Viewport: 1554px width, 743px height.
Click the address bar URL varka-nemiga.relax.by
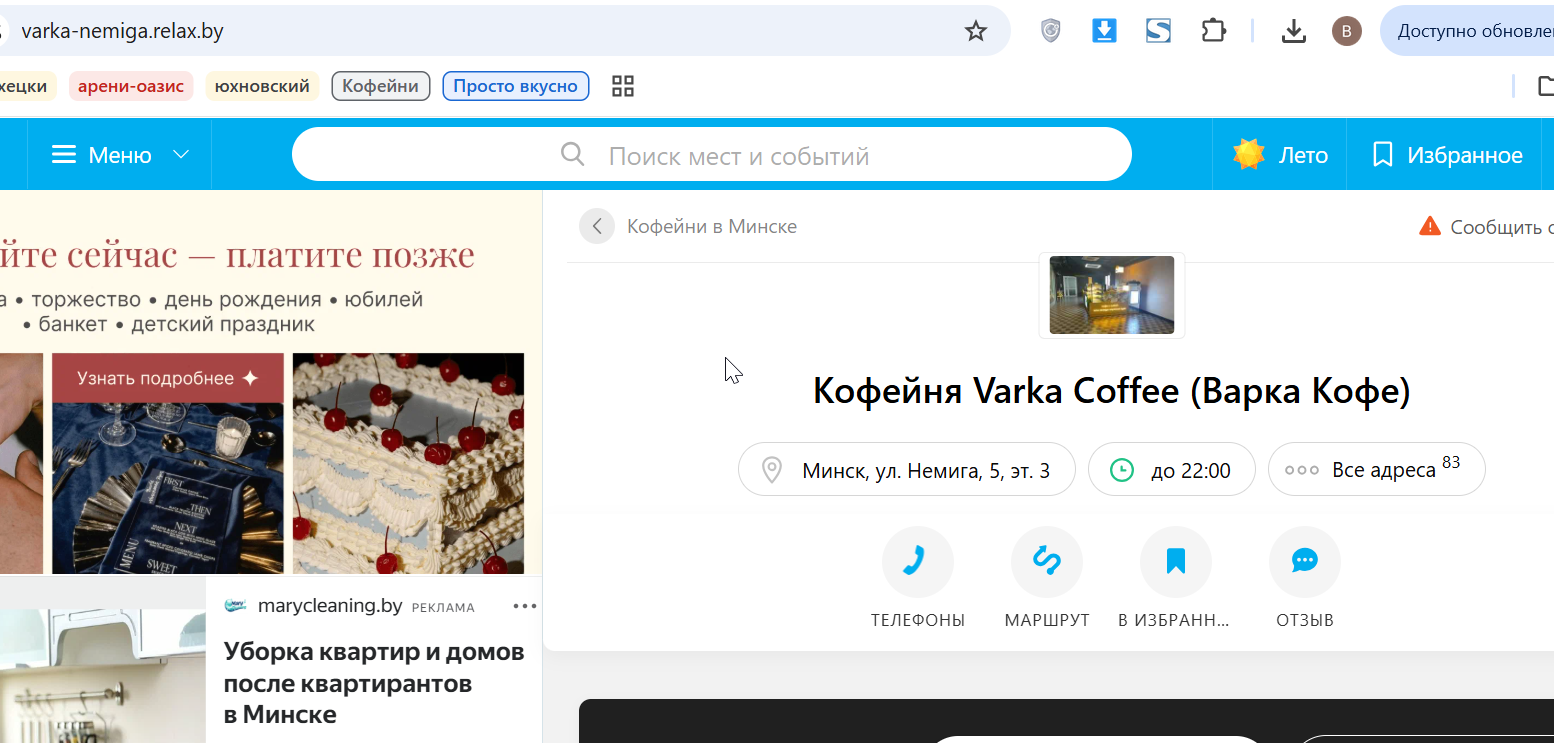point(122,31)
